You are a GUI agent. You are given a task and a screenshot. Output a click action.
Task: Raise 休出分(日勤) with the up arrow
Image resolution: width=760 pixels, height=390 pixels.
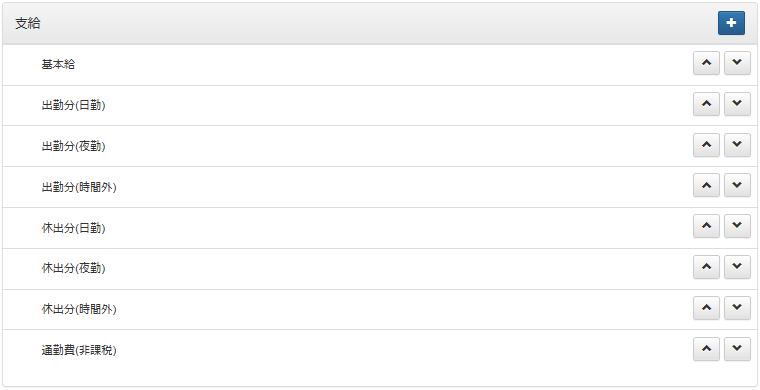pos(706,226)
